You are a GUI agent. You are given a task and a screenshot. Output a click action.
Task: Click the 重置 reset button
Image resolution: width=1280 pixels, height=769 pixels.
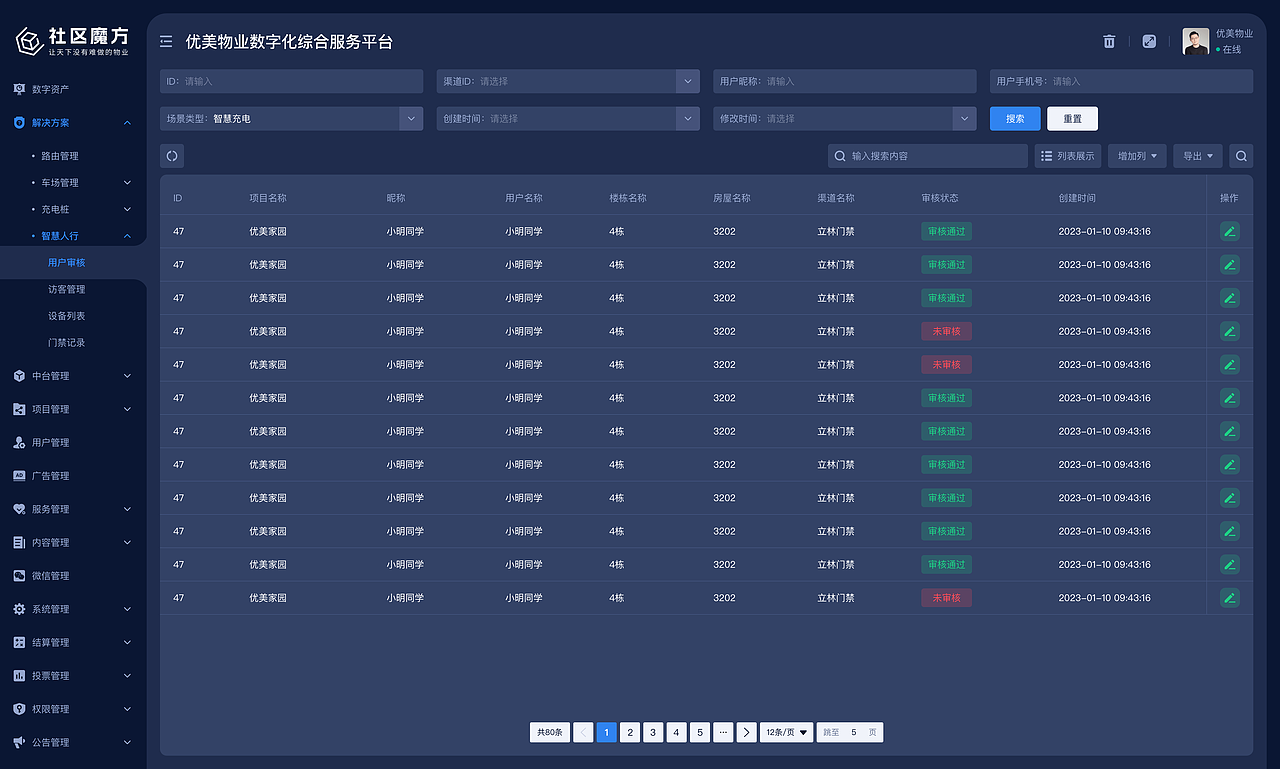coord(1071,118)
